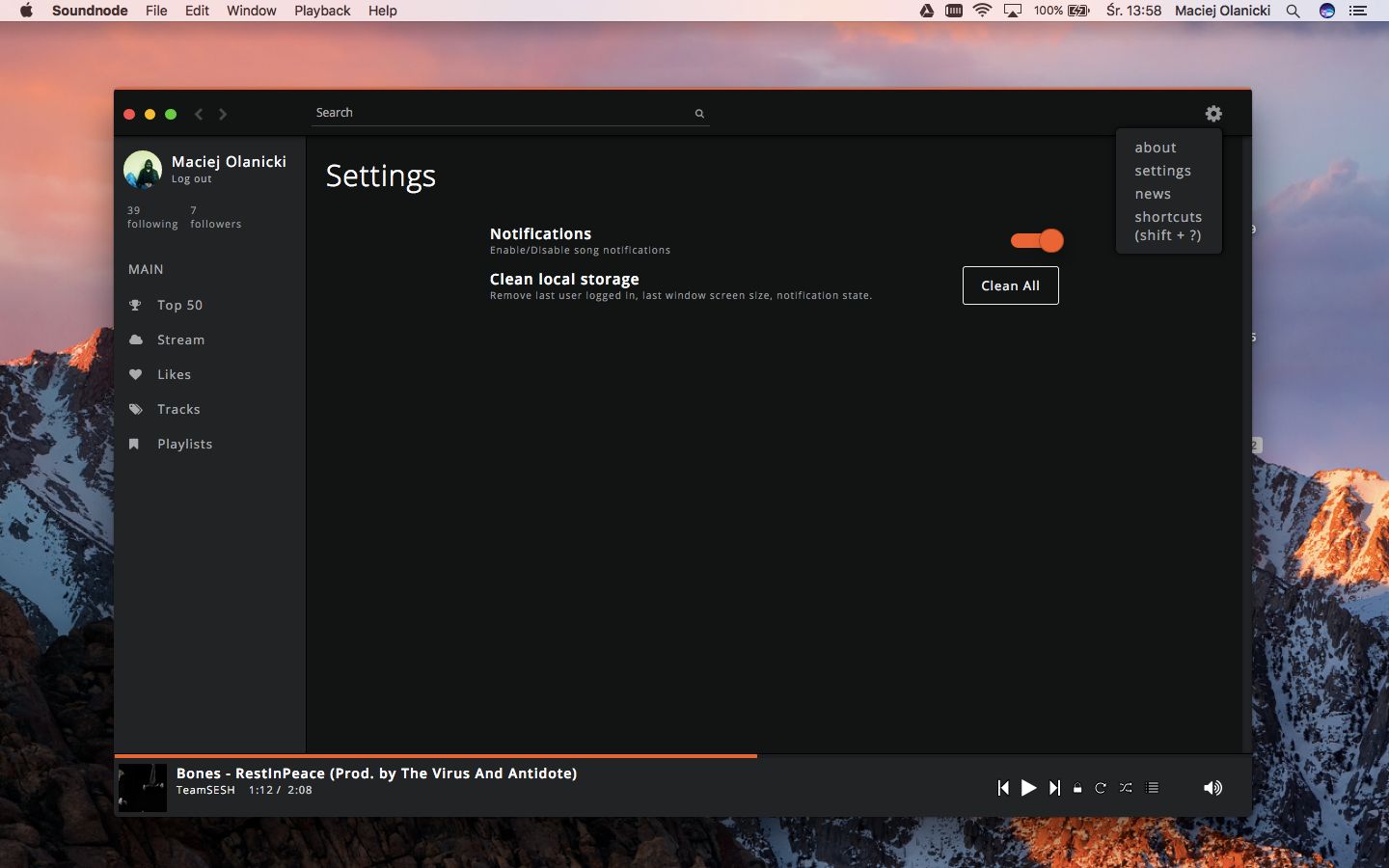Go back with the left arrow navigation icon

click(x=199, y=114)
